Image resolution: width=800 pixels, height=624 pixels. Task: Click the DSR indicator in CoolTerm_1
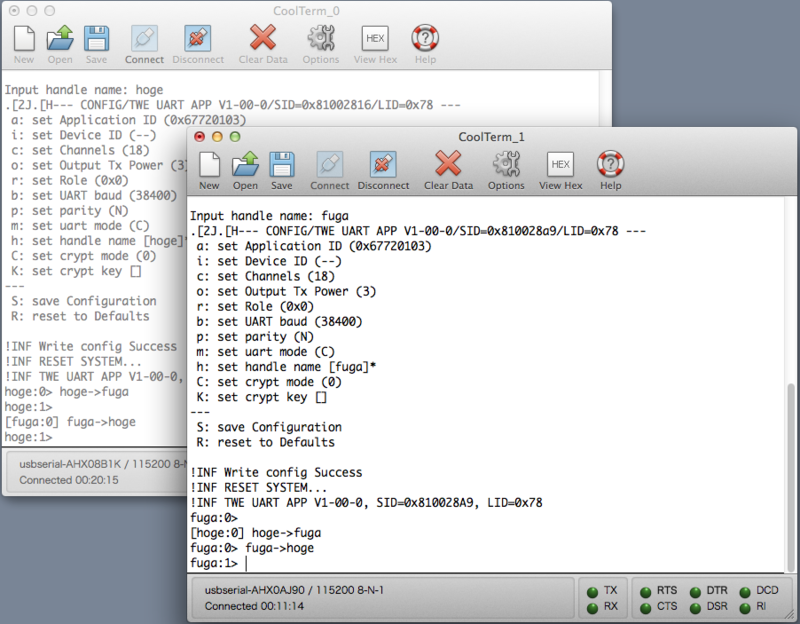695,608
